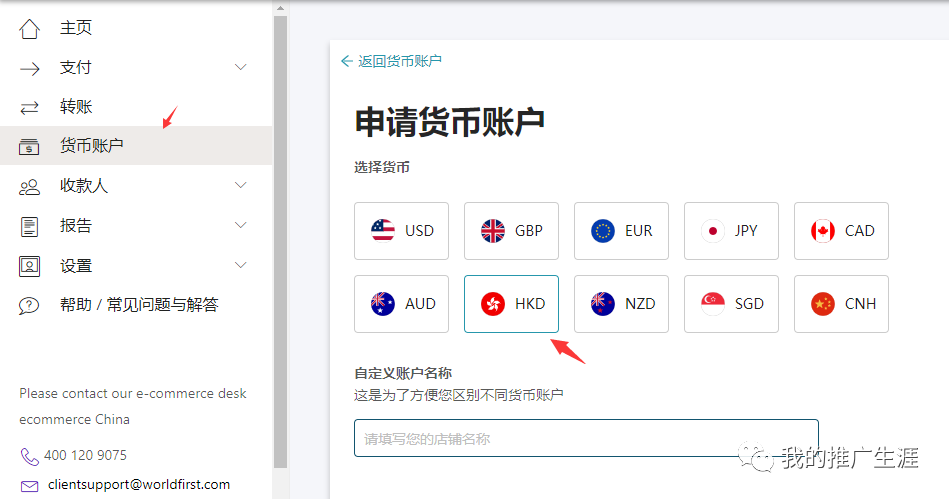Click the 400 120 9075 phone number
Screen dimensions: 949x499
[x=85, y=455]
